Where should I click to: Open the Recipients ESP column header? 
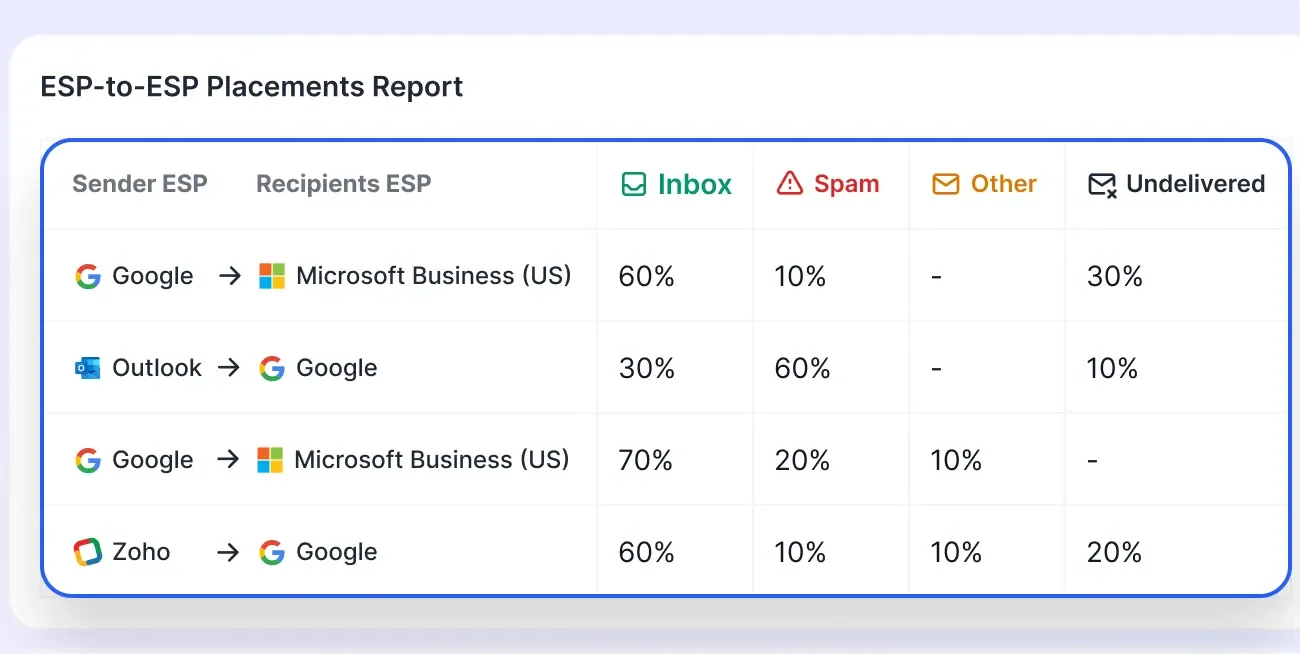click(343, 183)
